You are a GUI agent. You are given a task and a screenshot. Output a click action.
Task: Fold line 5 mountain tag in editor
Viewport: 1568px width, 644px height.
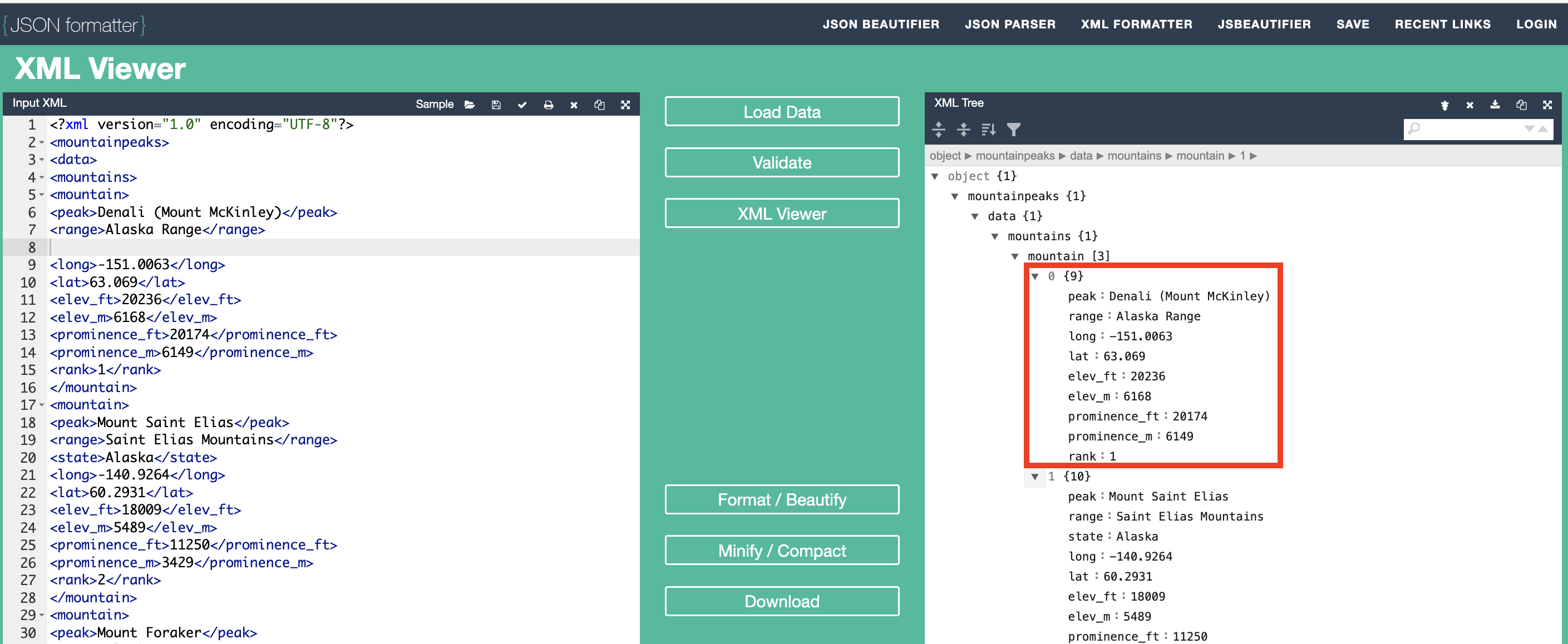(41, 195)
